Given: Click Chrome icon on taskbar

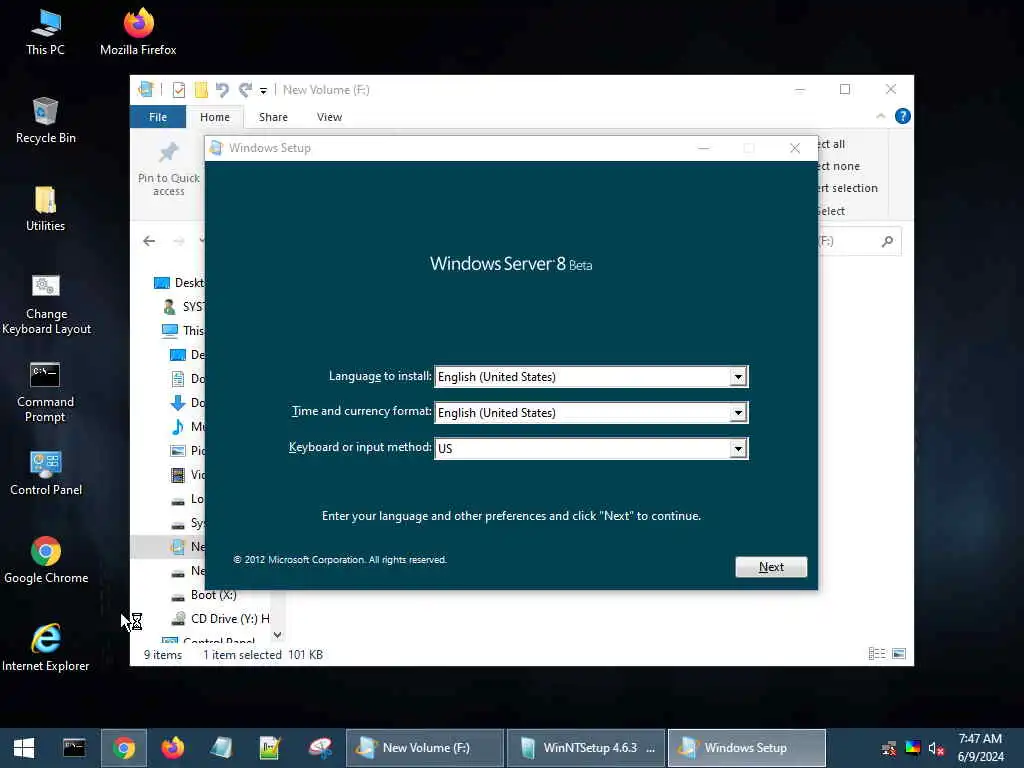Looking at the screenshot, I should pos(123,748).
